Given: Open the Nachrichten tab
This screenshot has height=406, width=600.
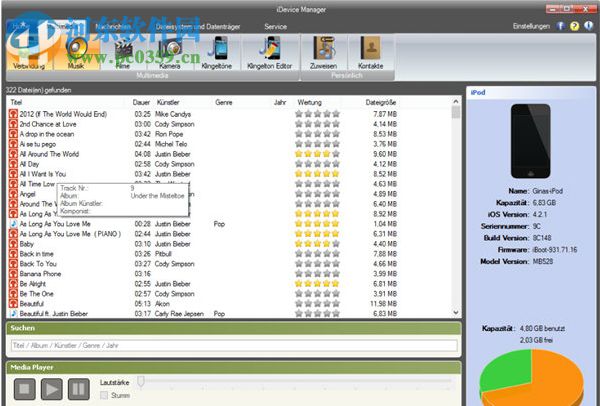Looking at the screenshot, I should click(x=112, y=26).
